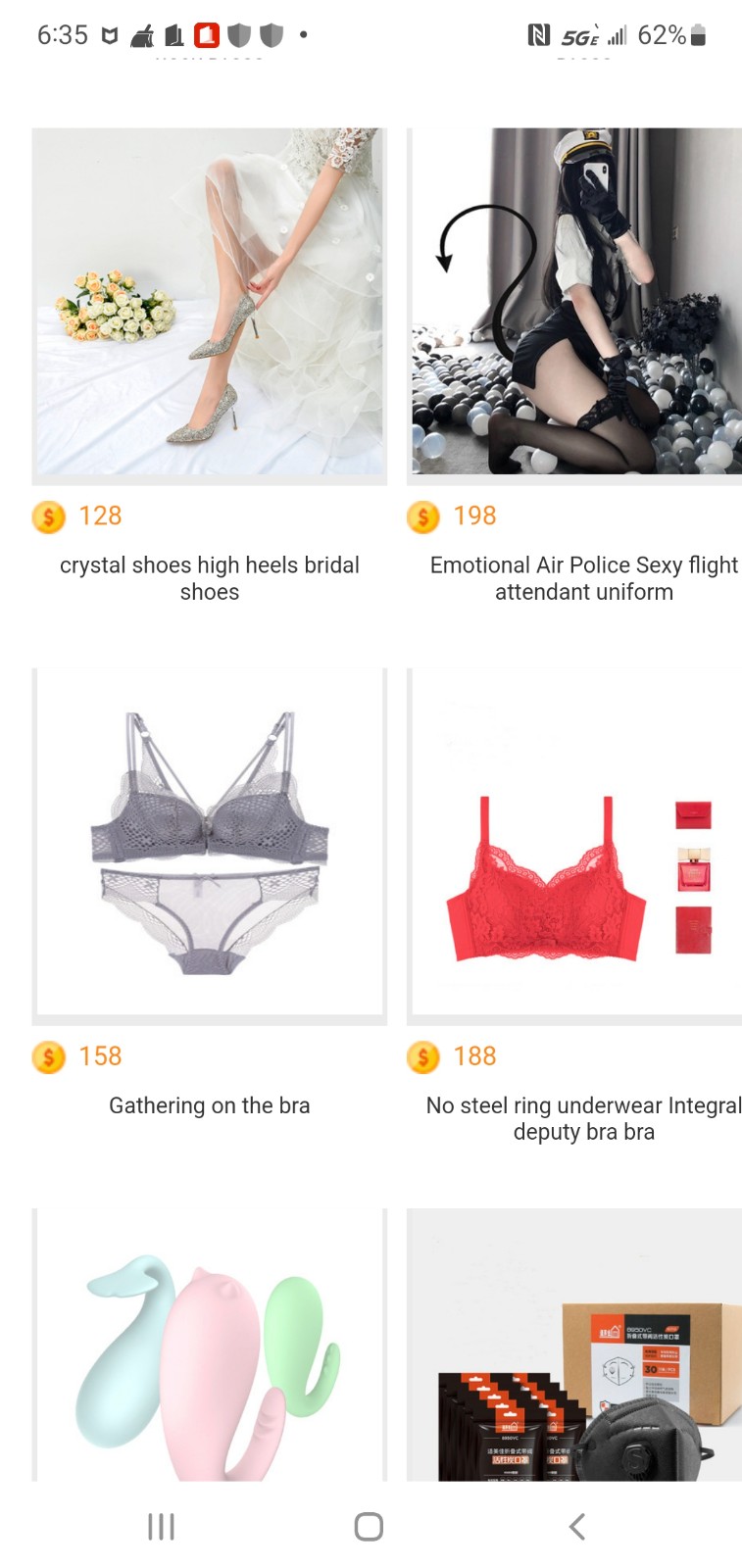Open the gray bra set product image

tap(210, 847)
